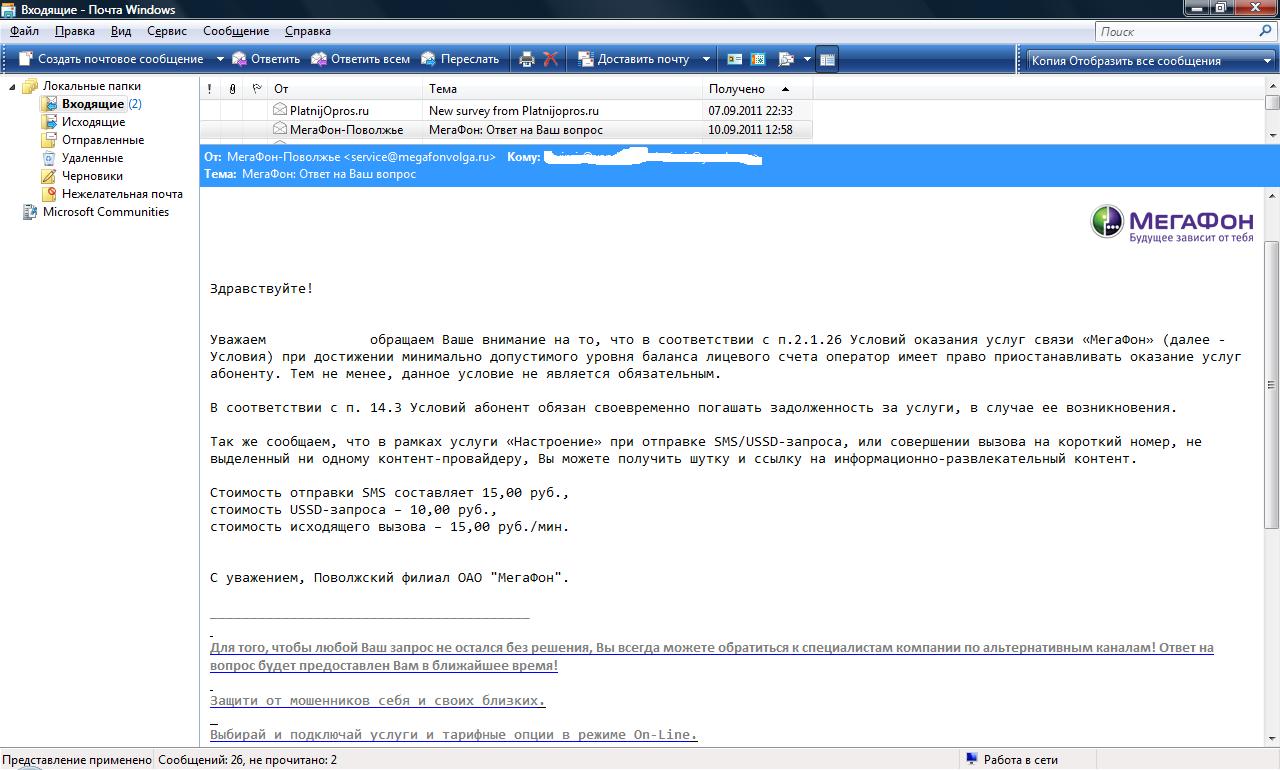Sort messages by Тема column
1280x770 pixels.
pos(562,89)
